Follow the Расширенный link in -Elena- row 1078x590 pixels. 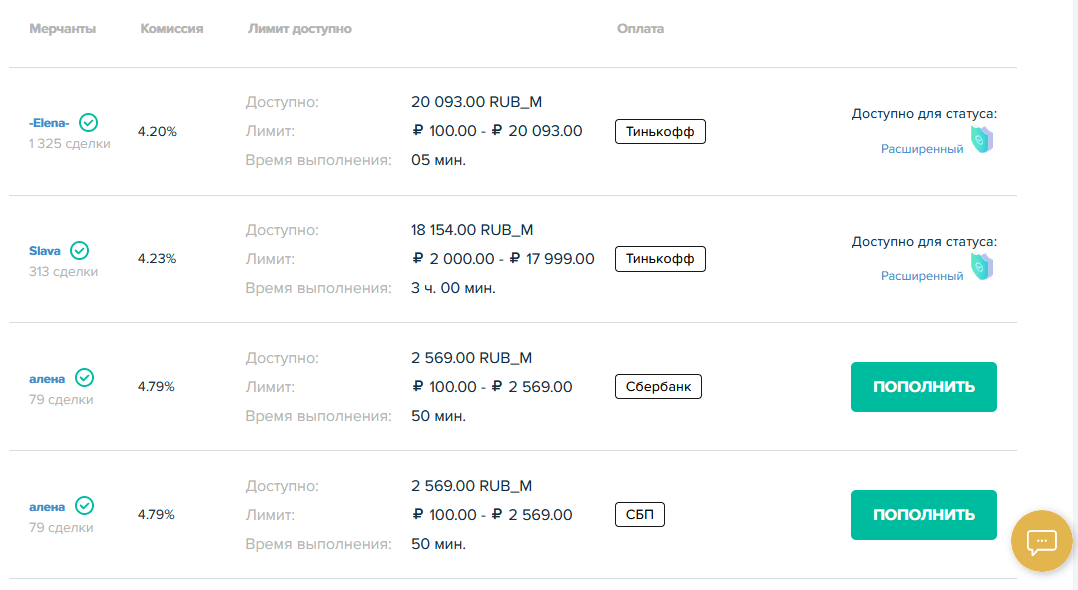[921, 149]
